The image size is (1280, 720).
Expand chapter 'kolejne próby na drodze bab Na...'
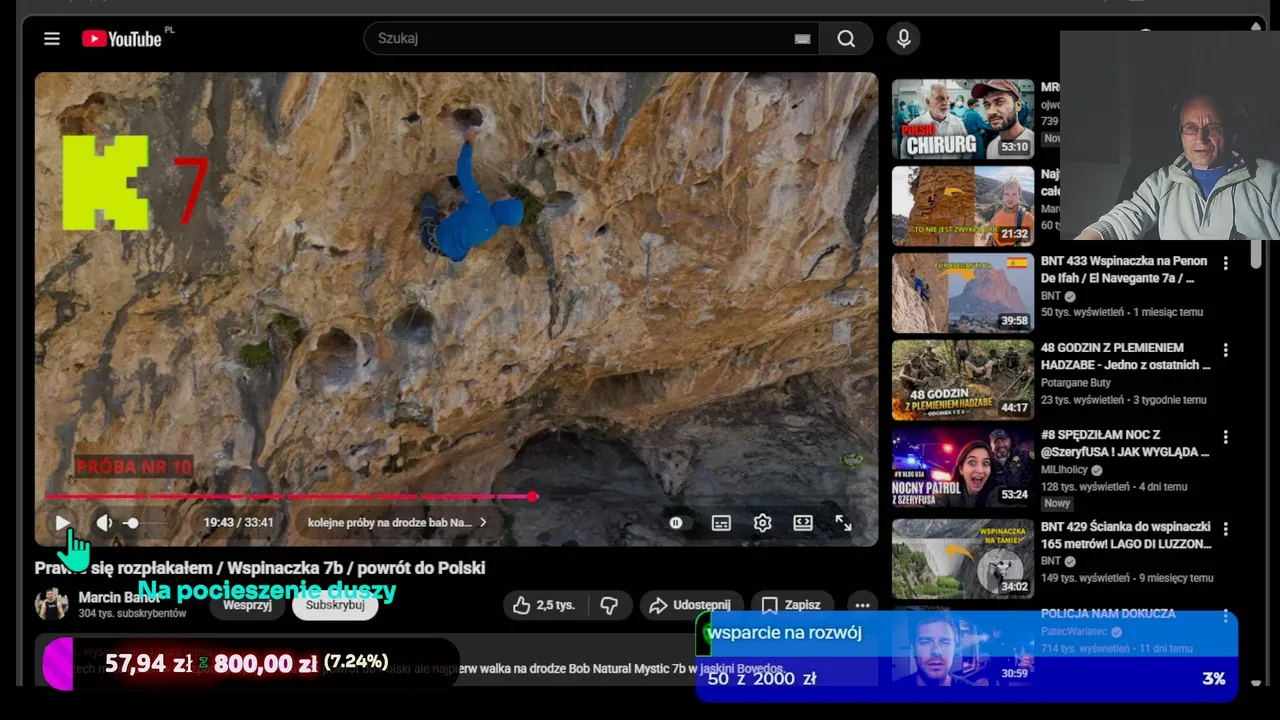(397, 522)
